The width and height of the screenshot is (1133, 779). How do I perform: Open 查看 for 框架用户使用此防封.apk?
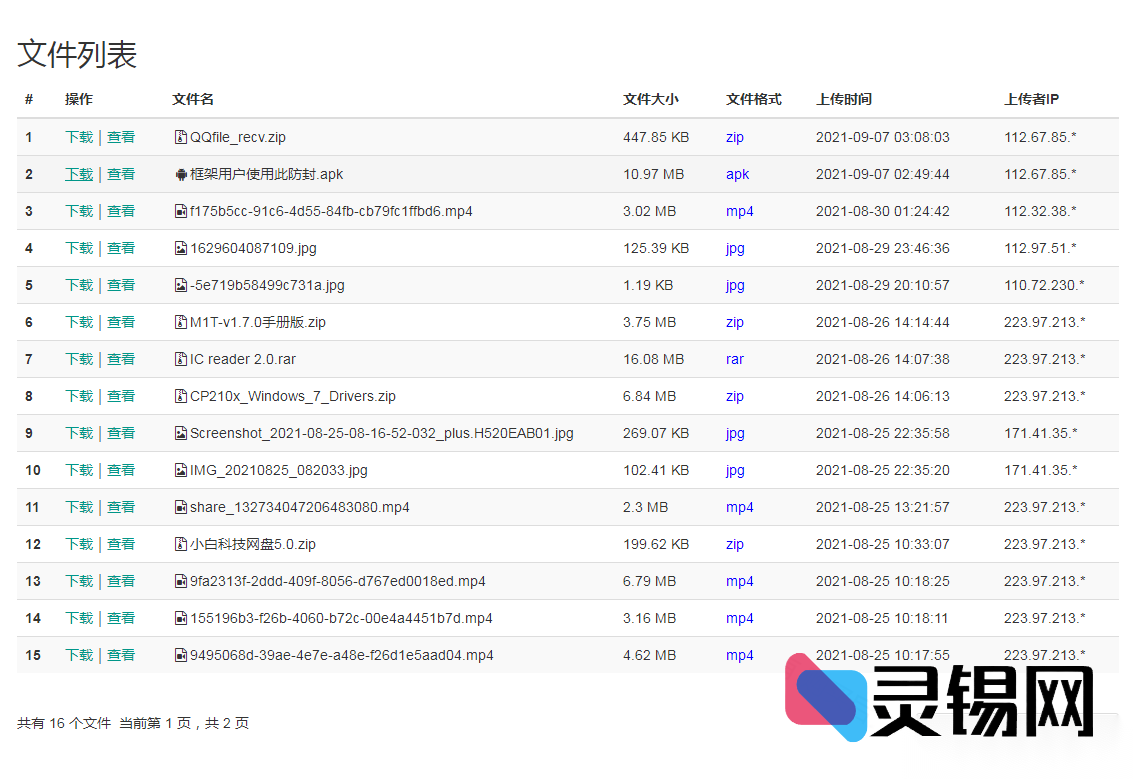click(x=120, y=173)
